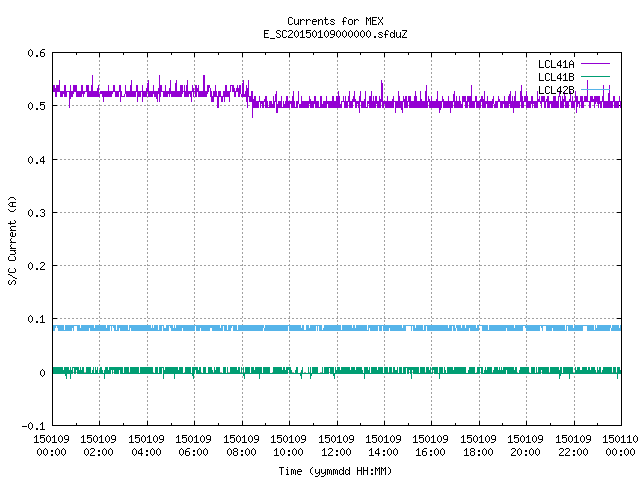
Task: Click the y-axis tick value 0.3
Action: pos(36,213)
